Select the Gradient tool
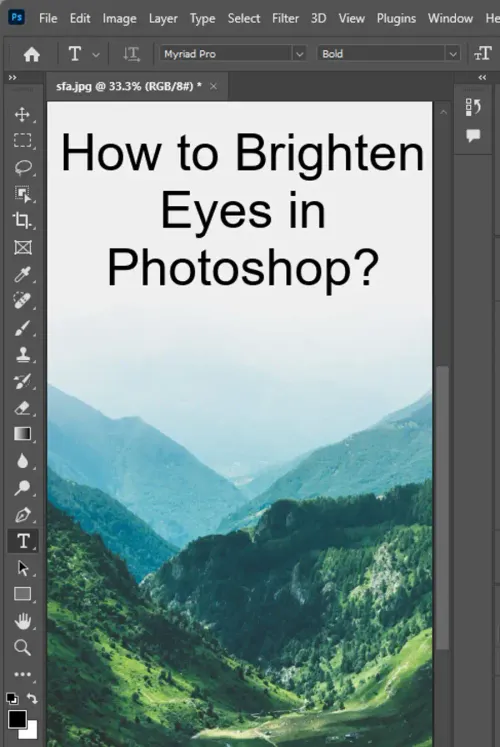This screenshot has height=747, width=500. [22, 434]
